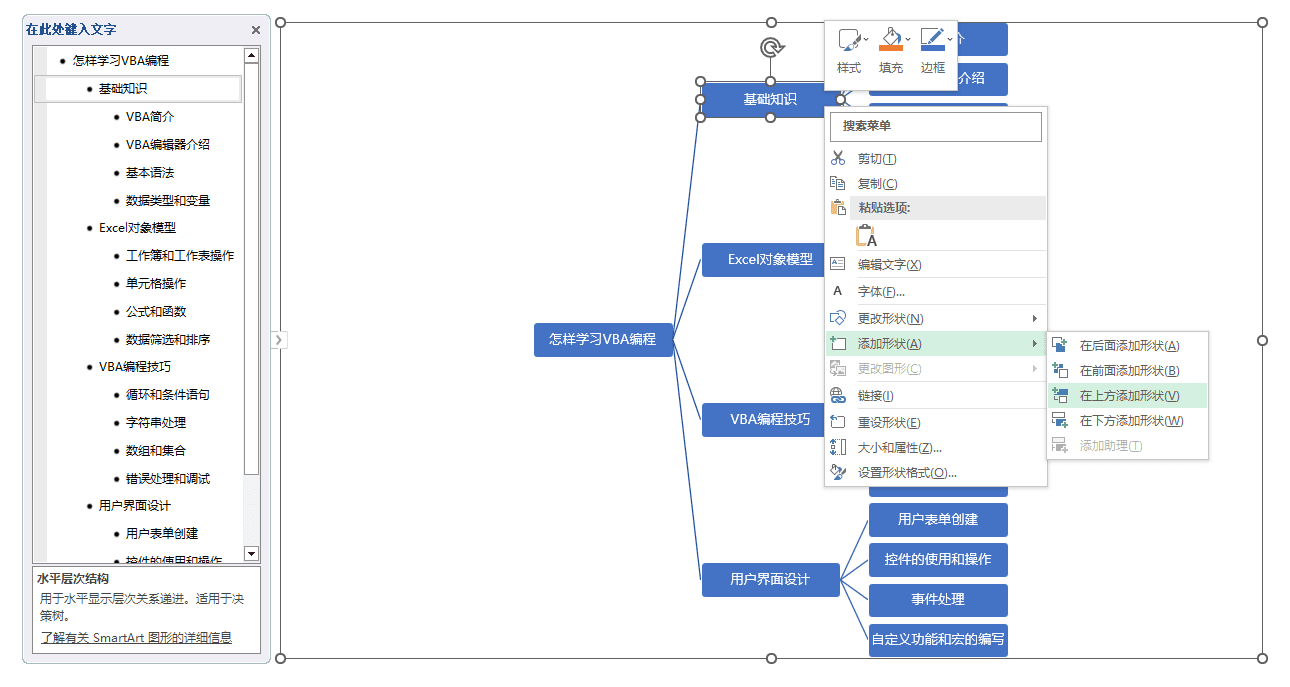Screen dimensions: 1290x687
Task: Open the 了解有关 SmartArt 图形的详细信息 link
Action: coord(136,637)
